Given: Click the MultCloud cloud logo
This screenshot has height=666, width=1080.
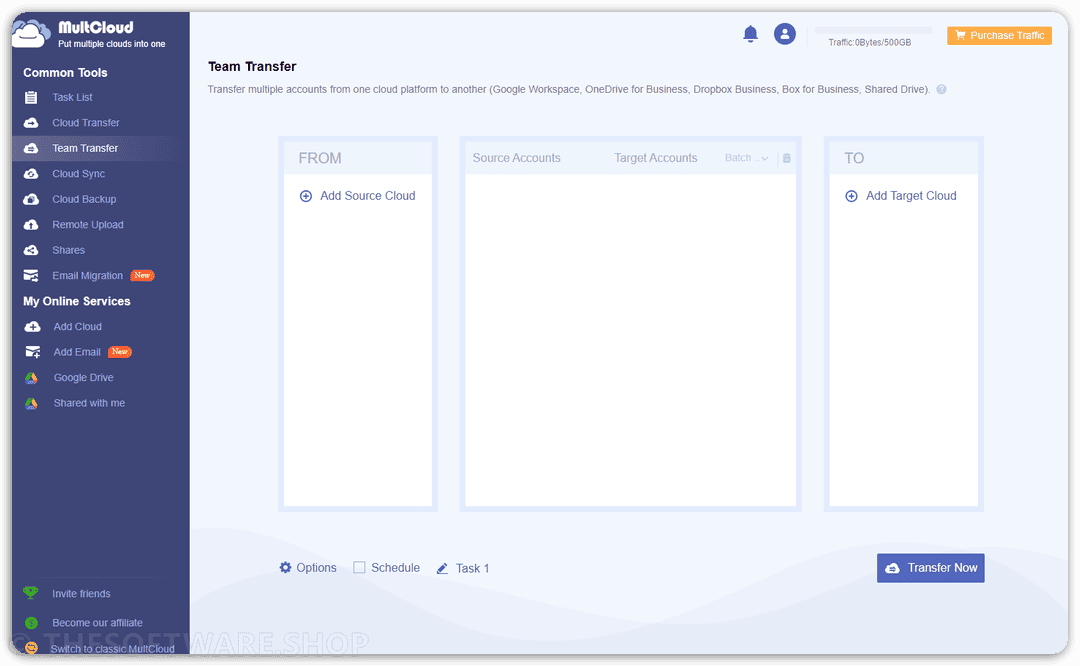Looking at the screenshot, I should [31, 34].
